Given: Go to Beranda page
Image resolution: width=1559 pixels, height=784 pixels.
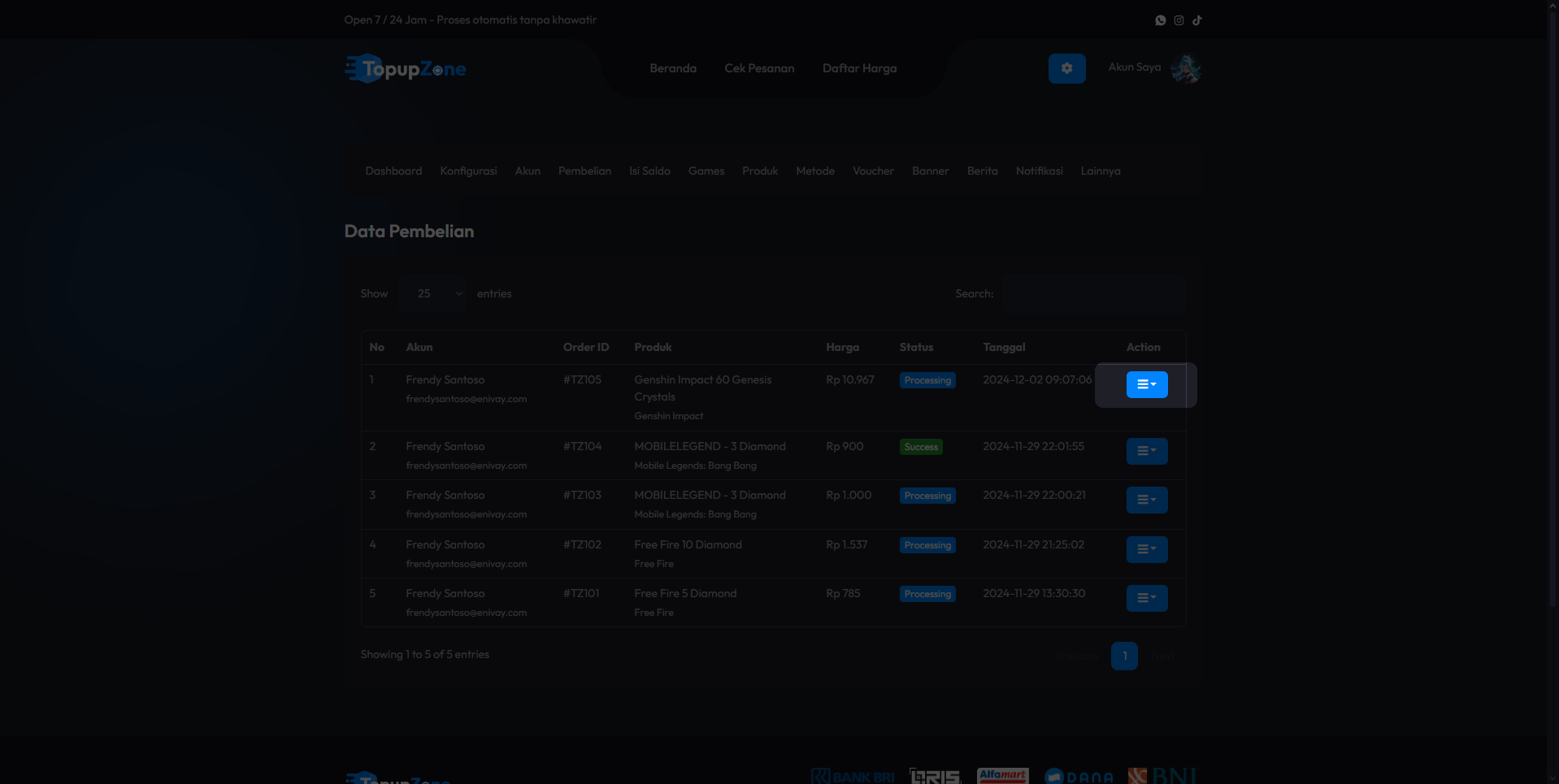Looking at the screenshot, I should 673,68.
